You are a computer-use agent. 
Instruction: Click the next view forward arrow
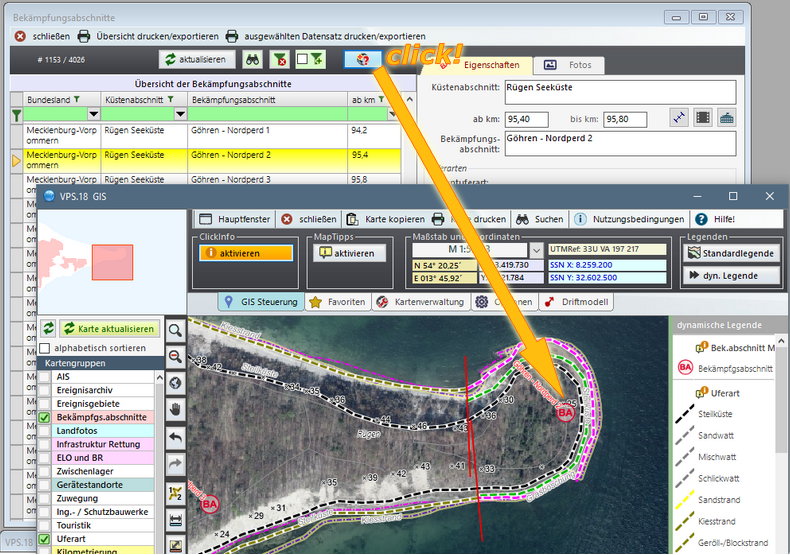pos(175,463)
